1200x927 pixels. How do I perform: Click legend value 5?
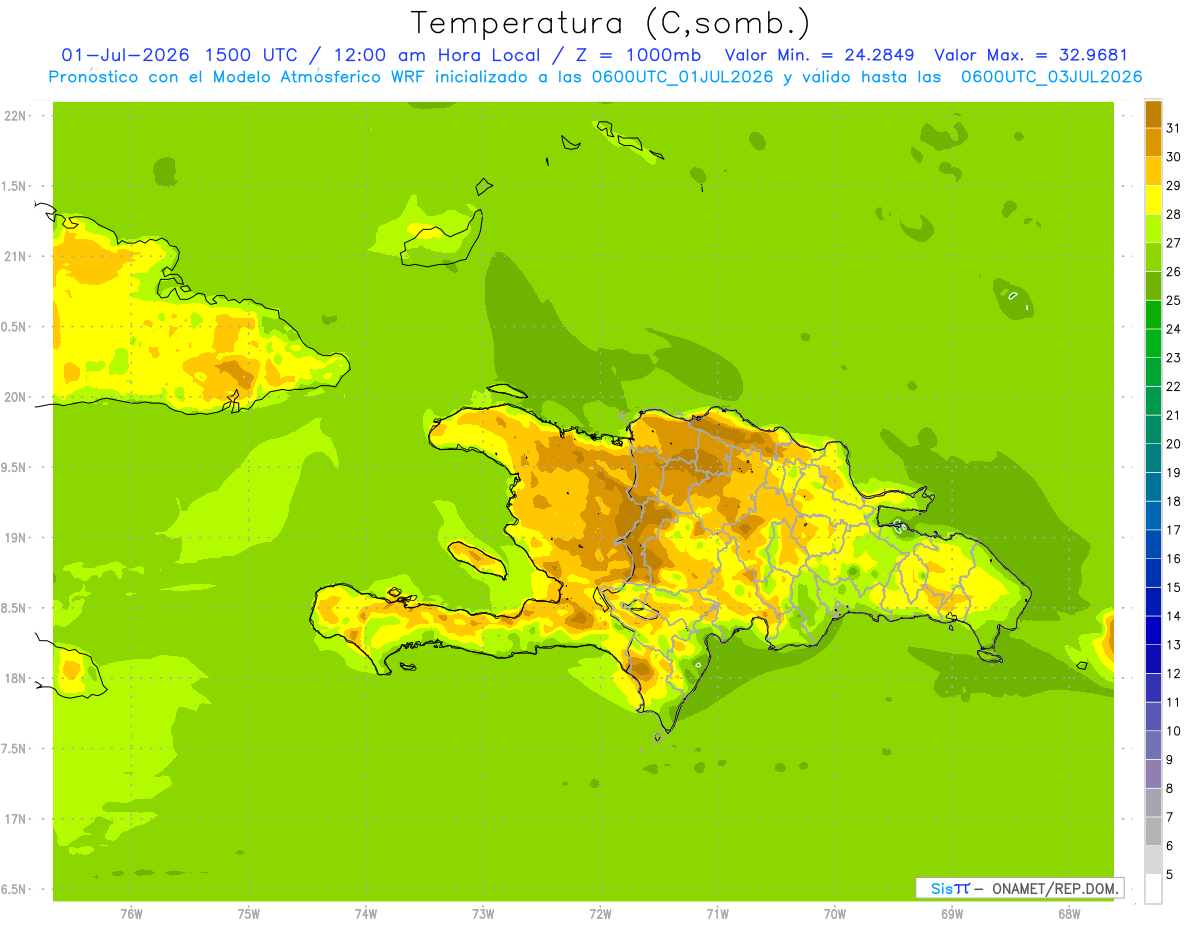click(x=1170, y=874)
